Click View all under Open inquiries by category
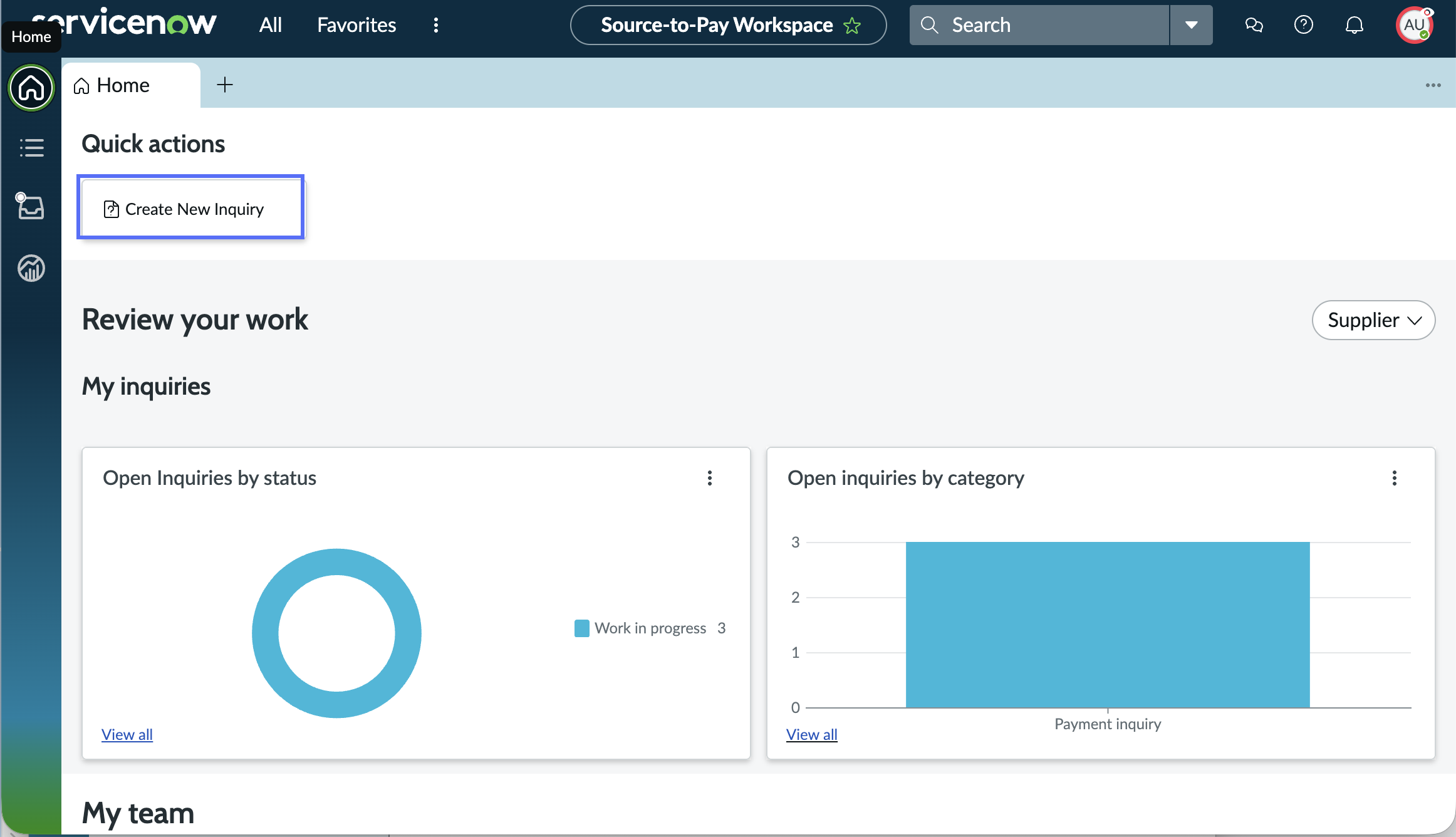 point(812,734)
